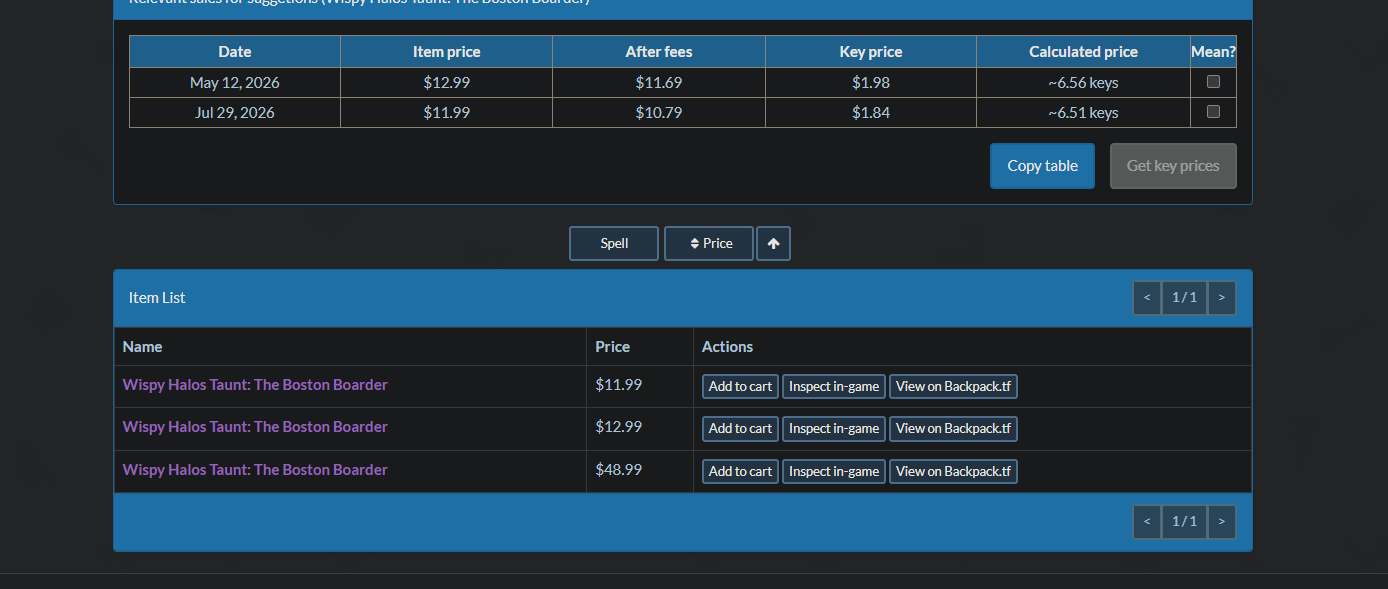Select the Jul 29, 2026 date cell

[x=235, y=112]
